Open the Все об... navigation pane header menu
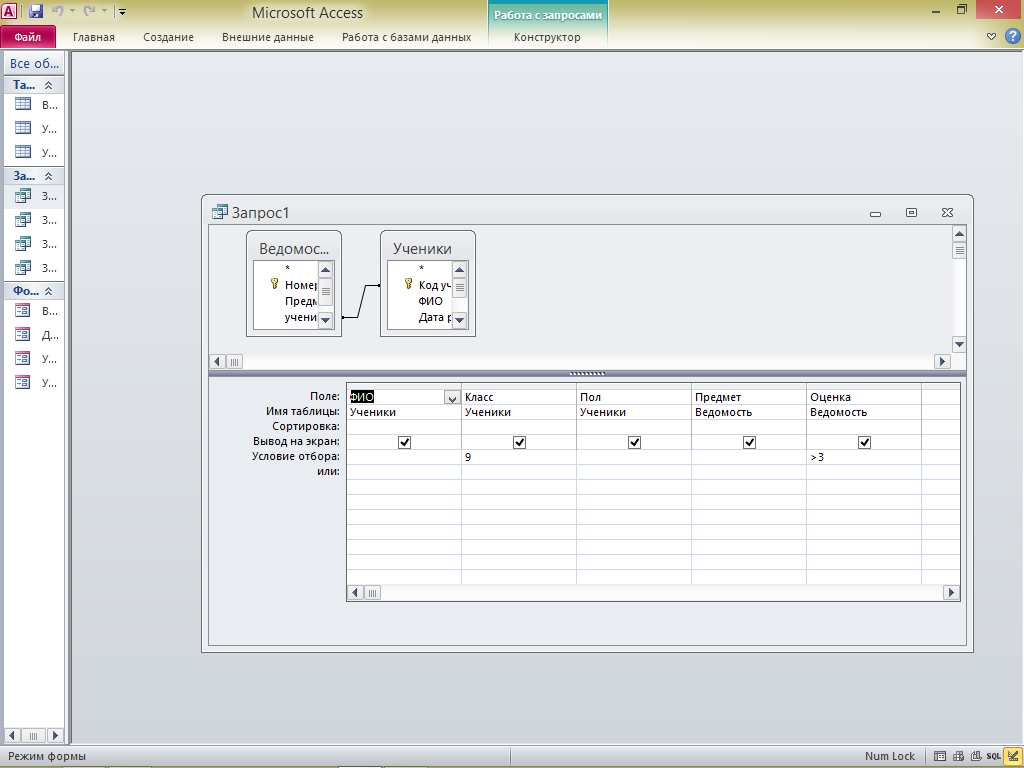Image resolution: width=1024 pixels, height=768 pixels. [34, 63]
